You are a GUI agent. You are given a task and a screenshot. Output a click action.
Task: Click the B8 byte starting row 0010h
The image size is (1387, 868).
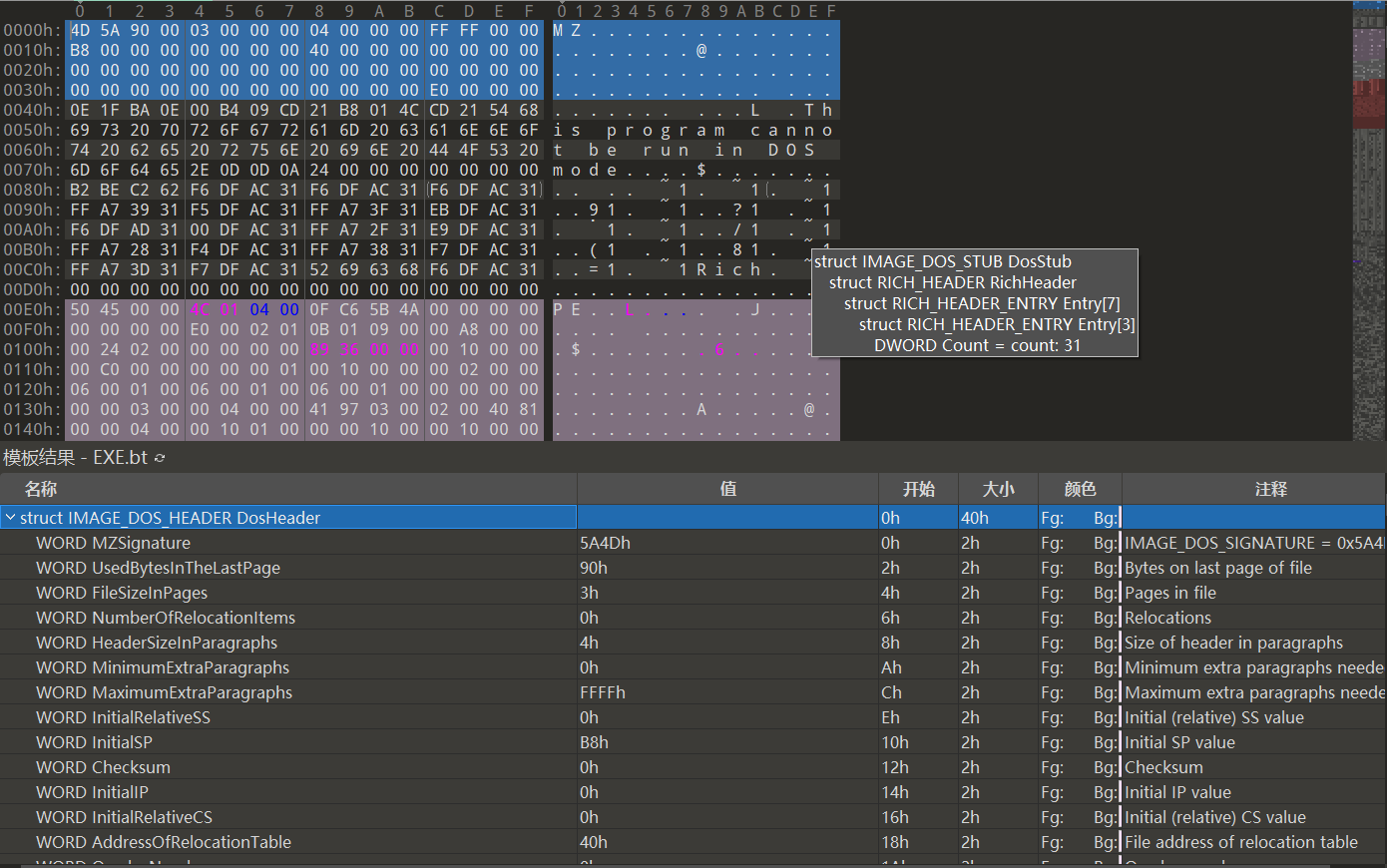[x=80, y=50]
